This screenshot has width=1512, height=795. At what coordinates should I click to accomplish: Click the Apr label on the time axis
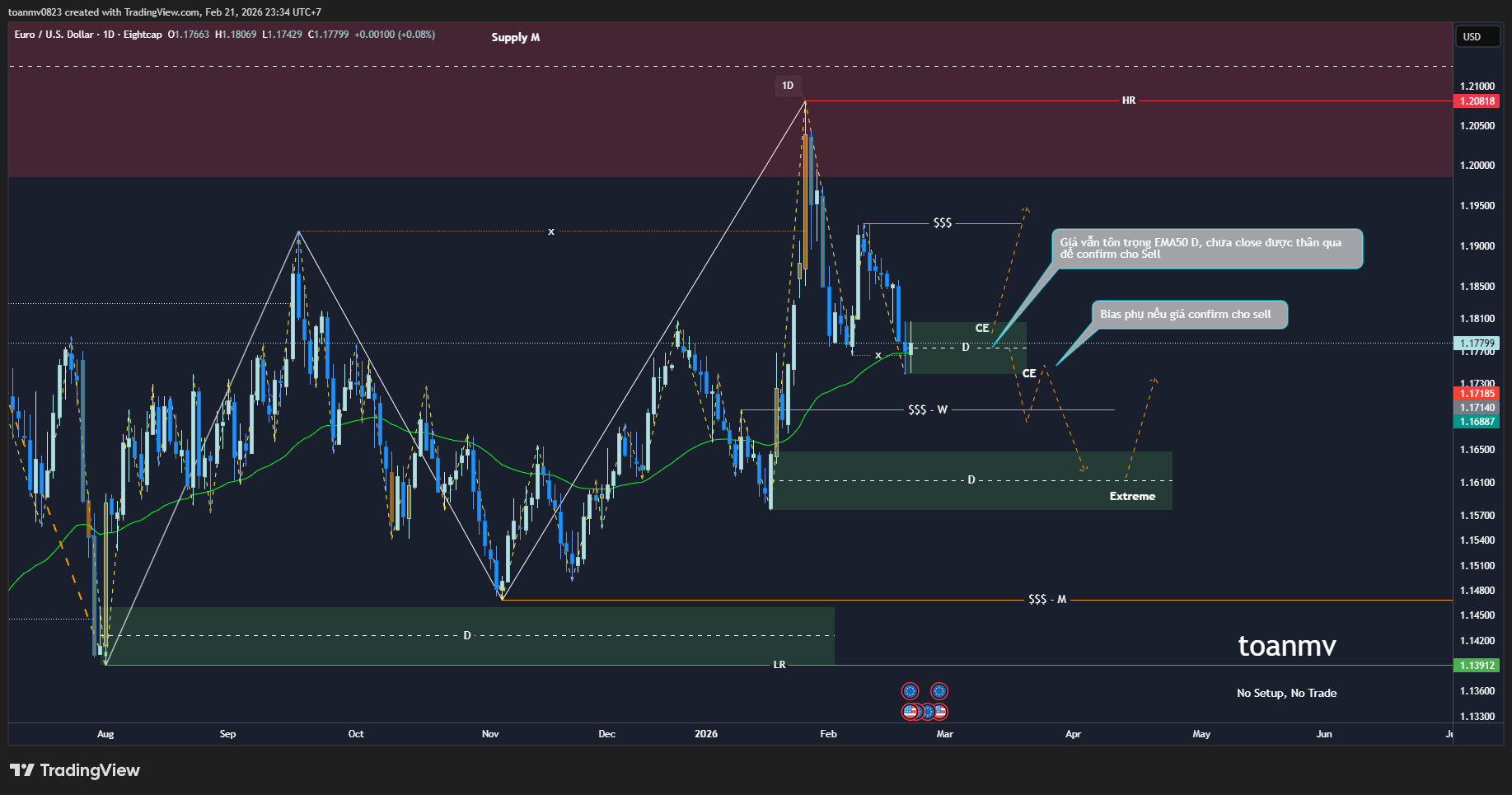coord(1074,733)
